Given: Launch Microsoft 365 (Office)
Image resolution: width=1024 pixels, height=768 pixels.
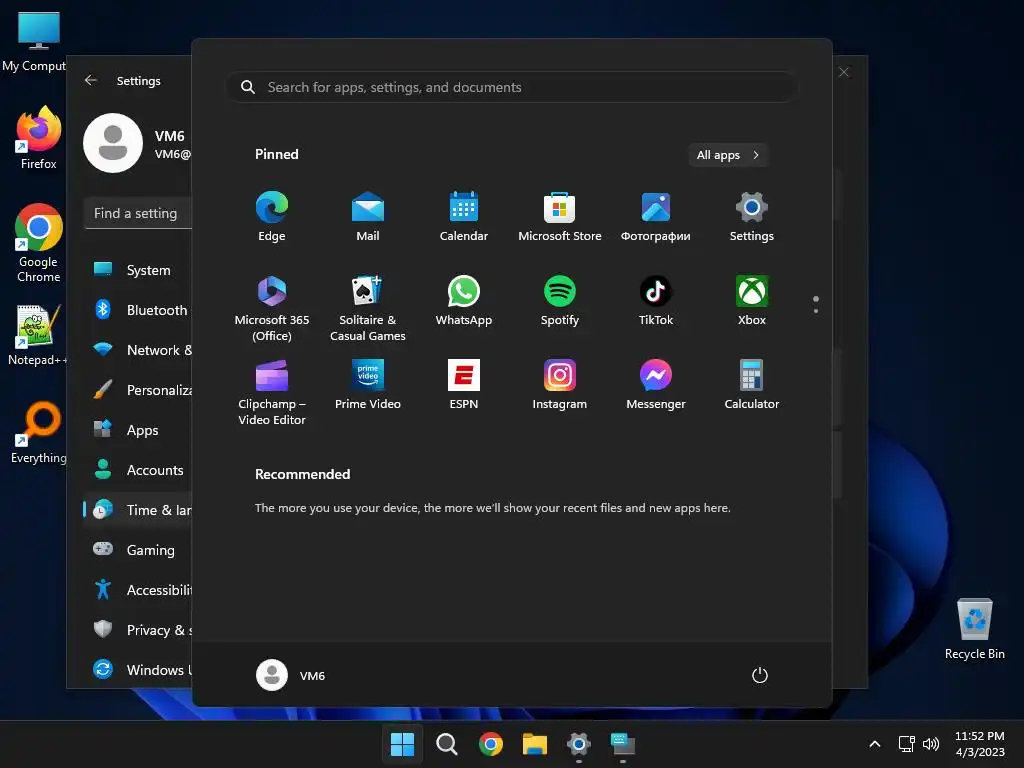Looking at the screenshot, I should point(272,308).
